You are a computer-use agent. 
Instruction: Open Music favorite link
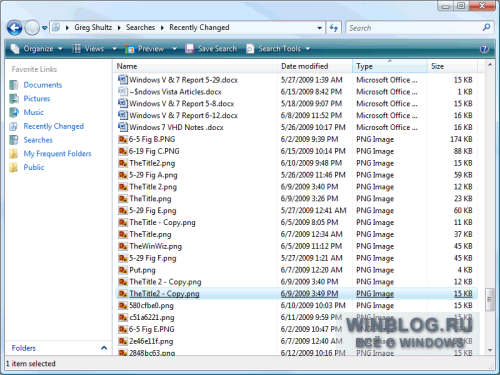click(33, 112)
